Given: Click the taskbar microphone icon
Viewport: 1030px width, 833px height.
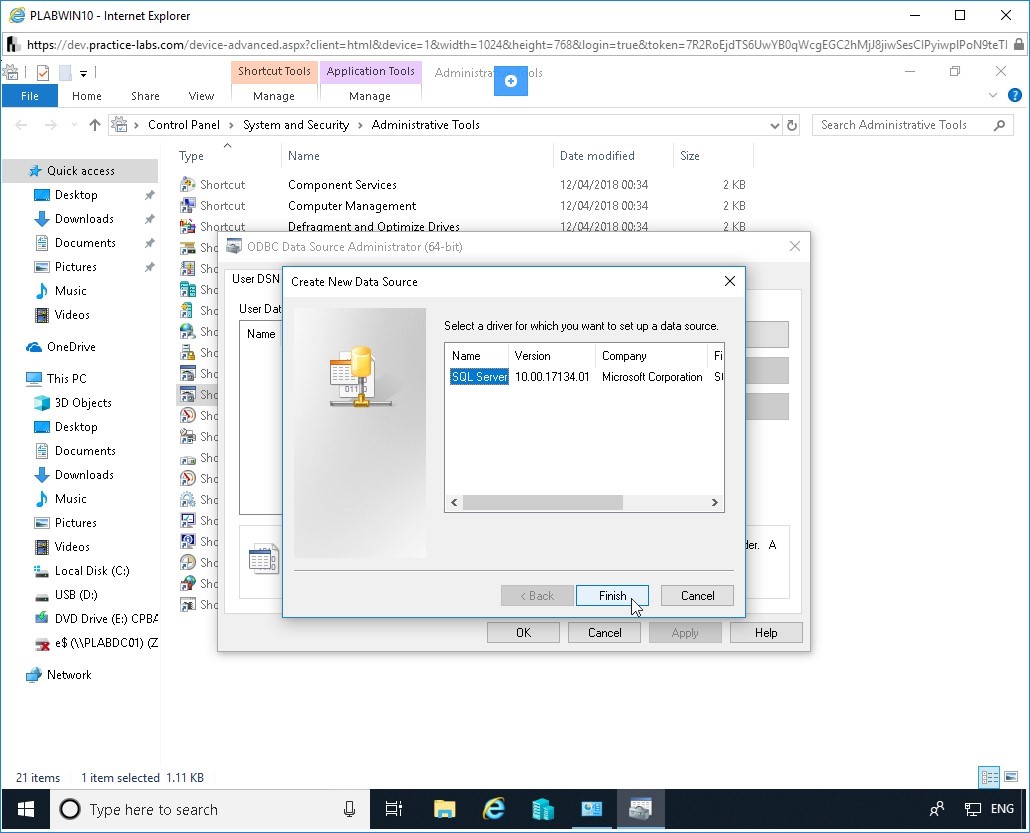Looking at the screenshot, I should (x=349, y=809).
